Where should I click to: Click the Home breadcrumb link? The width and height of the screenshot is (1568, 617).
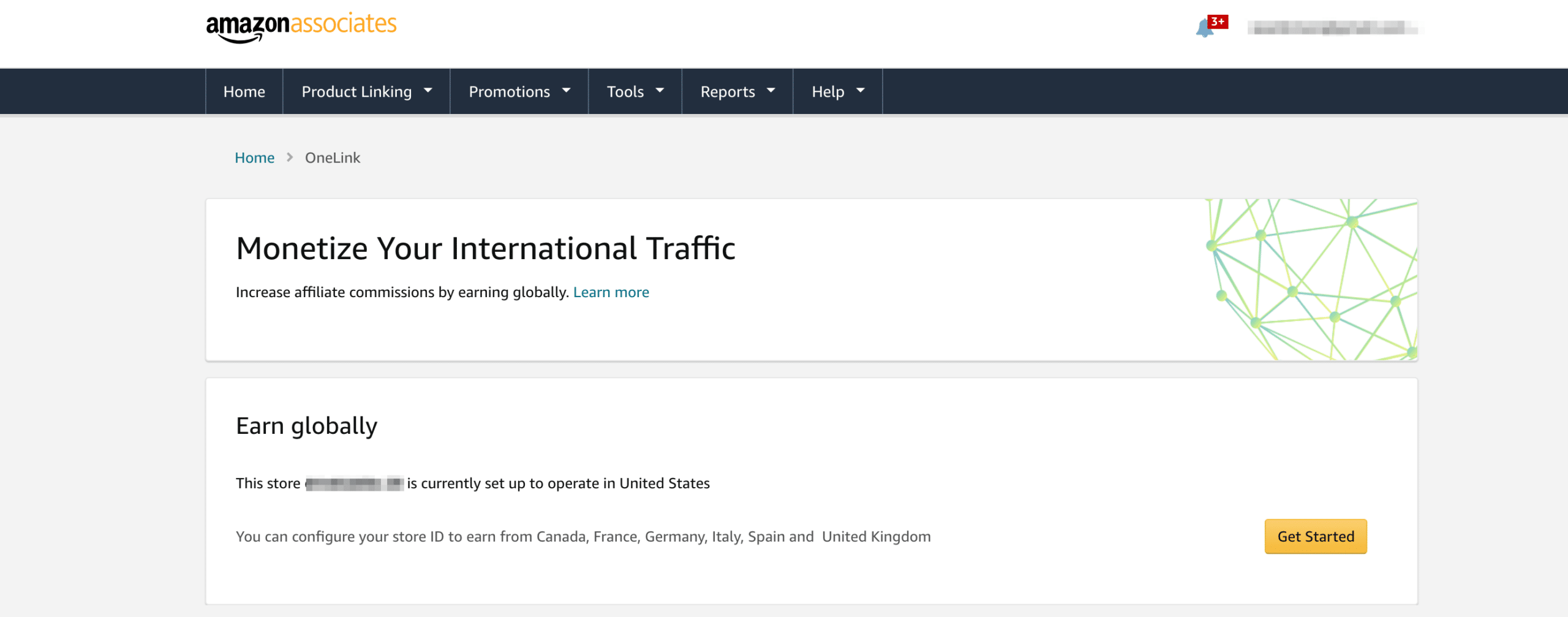click(254, 157)
